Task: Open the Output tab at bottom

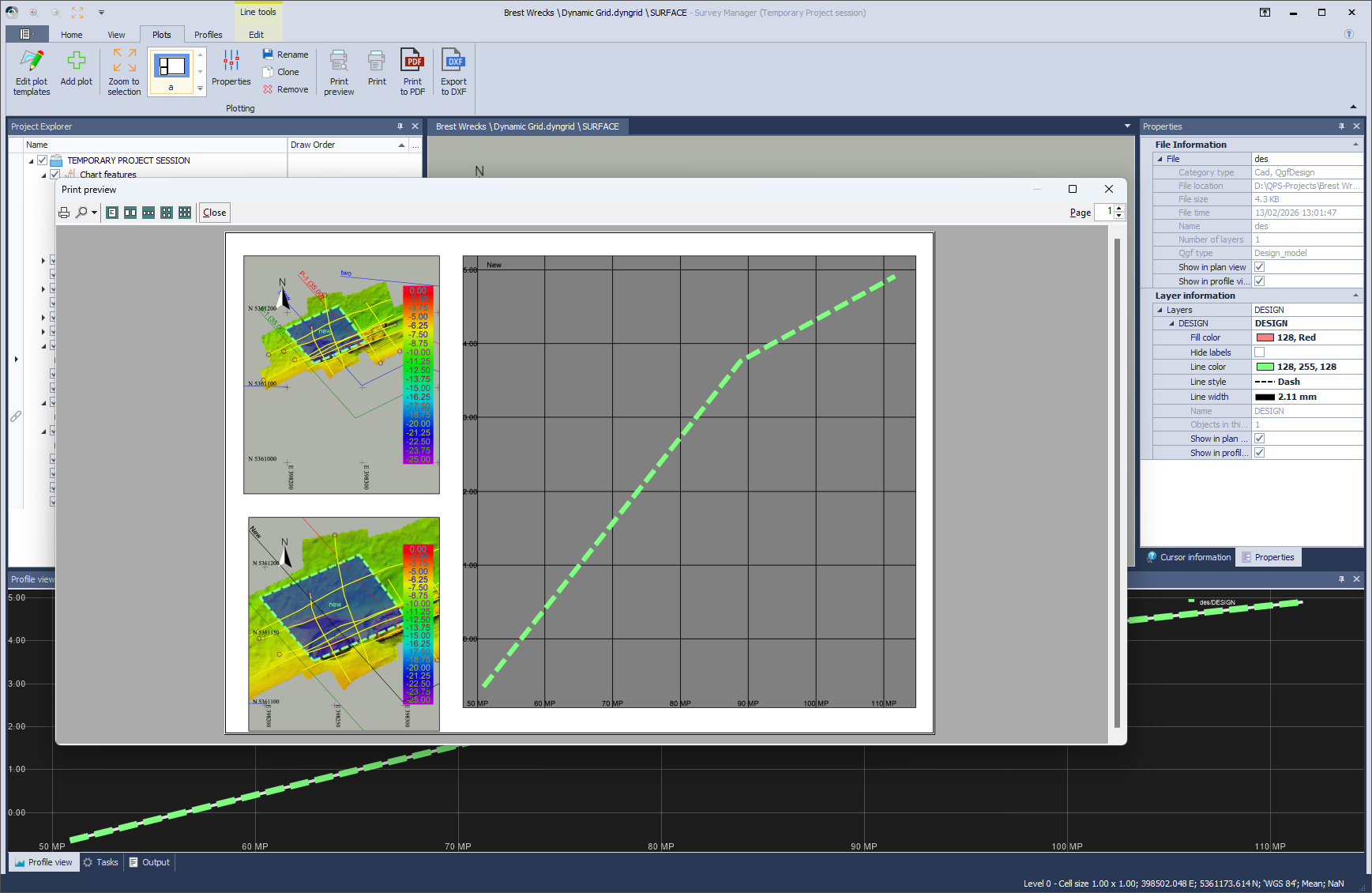Action: pyautogui.click(x=149, y=862)
